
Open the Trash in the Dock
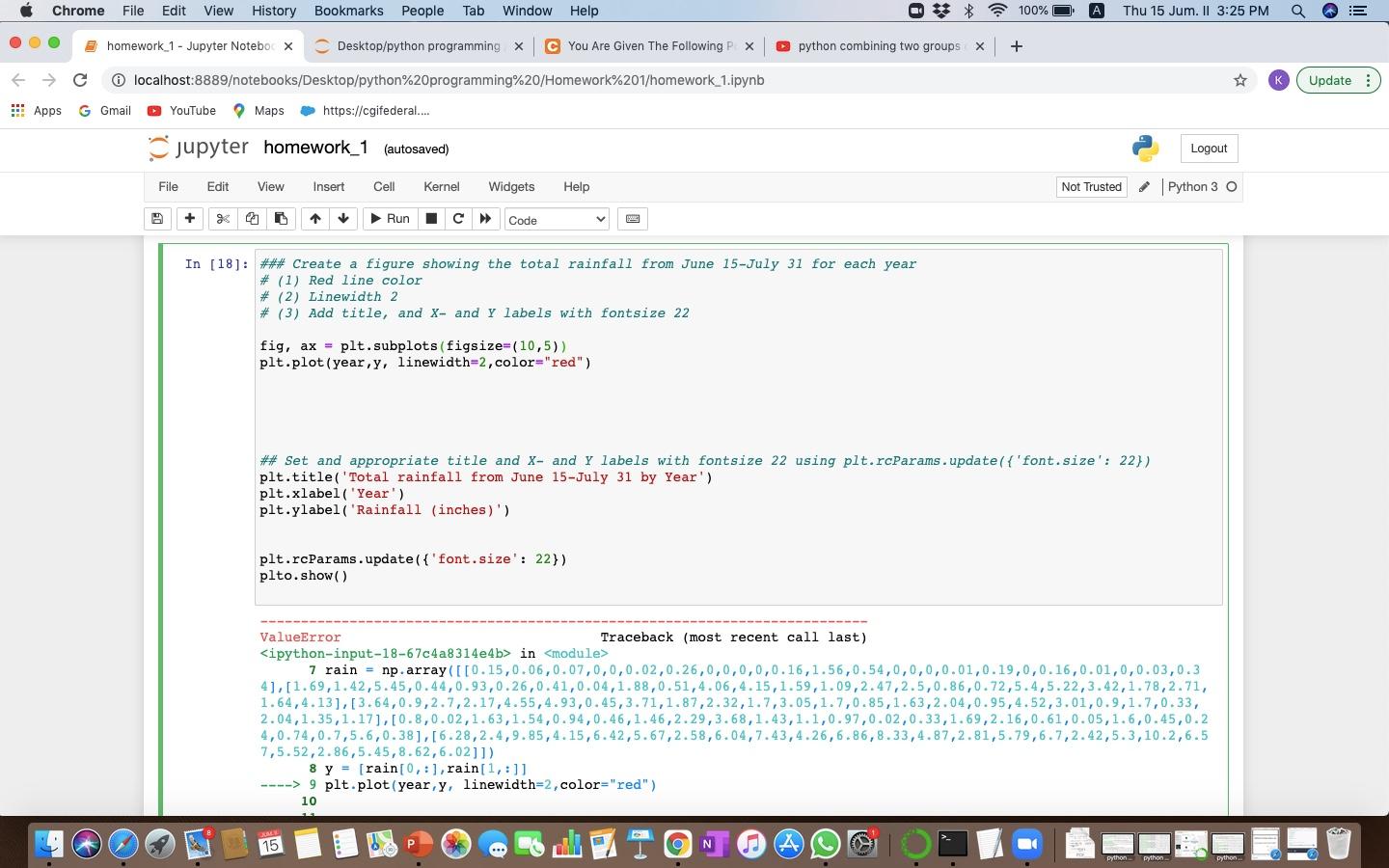pos(1338,844)
